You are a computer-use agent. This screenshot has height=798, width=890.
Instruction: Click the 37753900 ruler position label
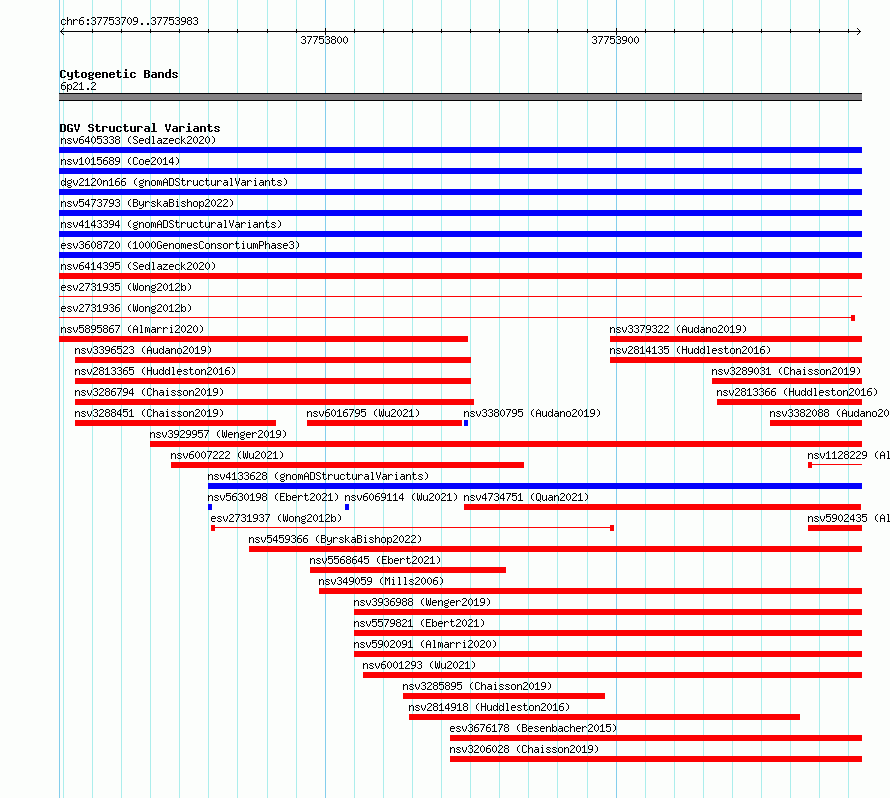click(615, 40)
